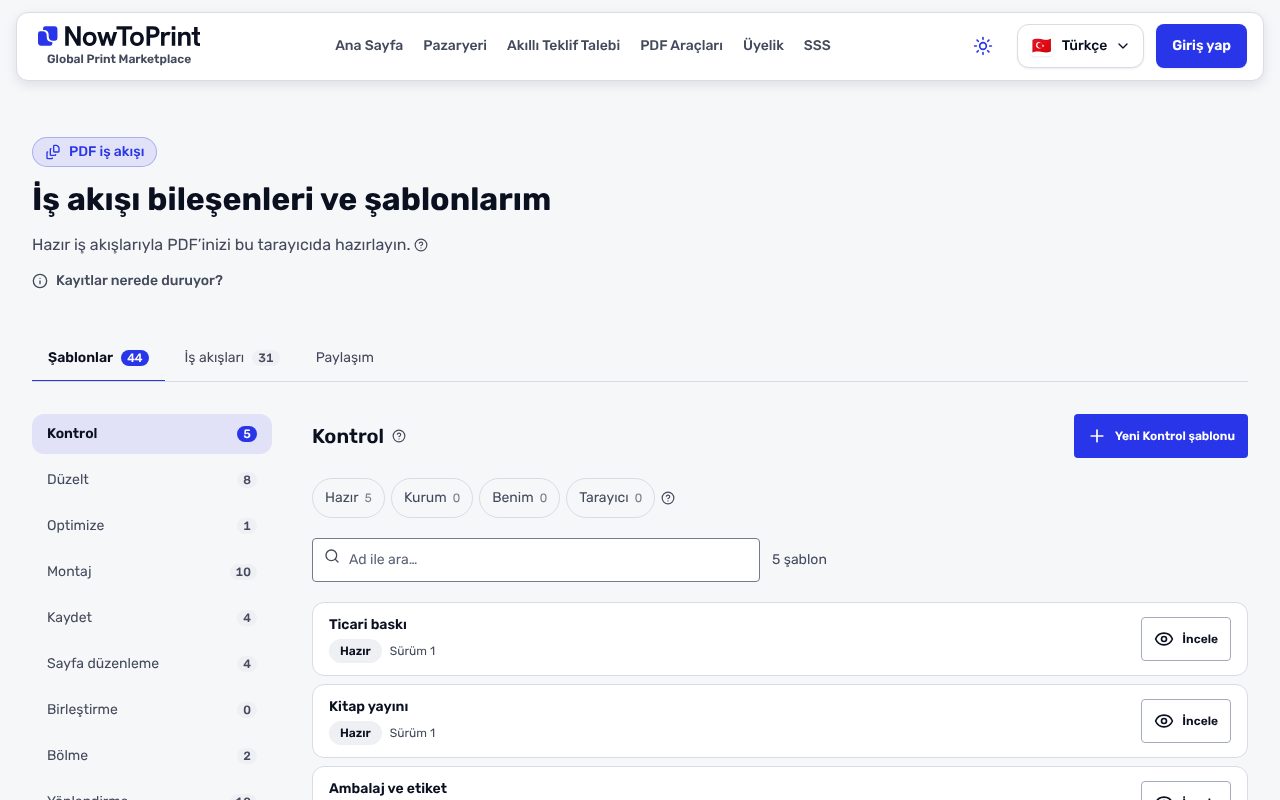1280x800 pixels.
Task: Click the help icon next to Kontrol heading
Action: tap(399, 436)
